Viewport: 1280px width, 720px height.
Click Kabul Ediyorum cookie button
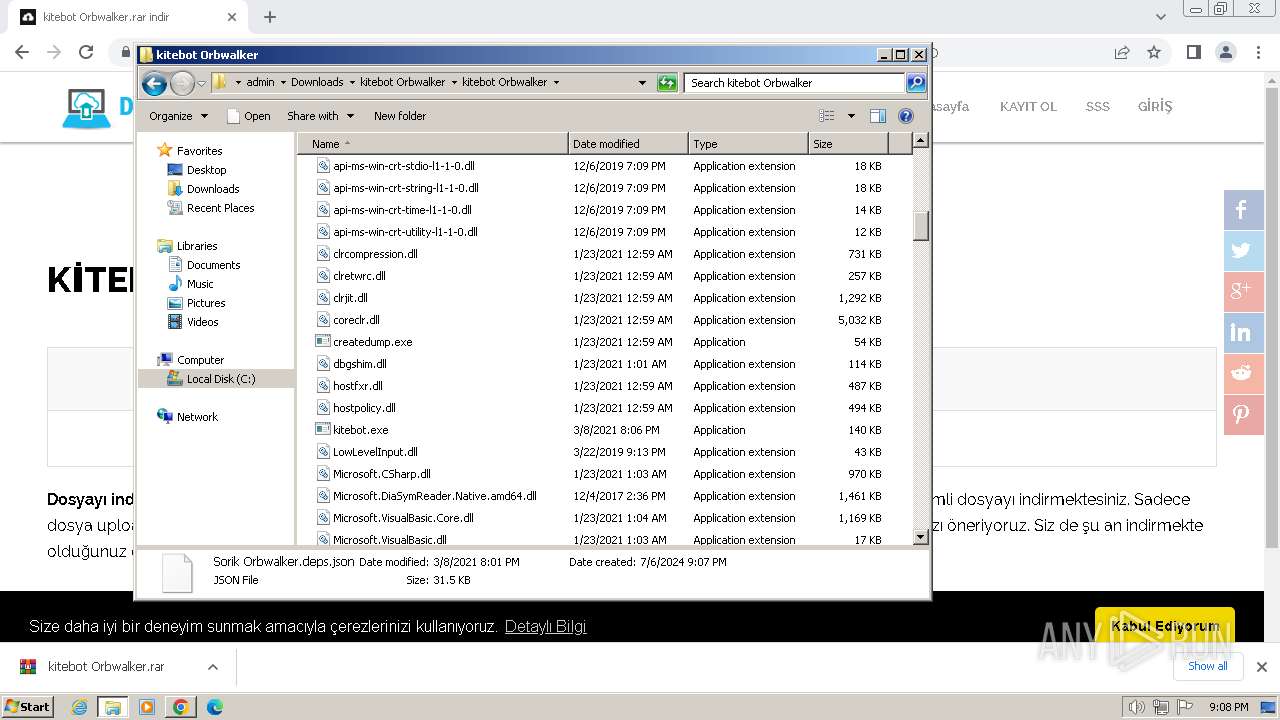pyautogui.click(x=1165, y=626)
